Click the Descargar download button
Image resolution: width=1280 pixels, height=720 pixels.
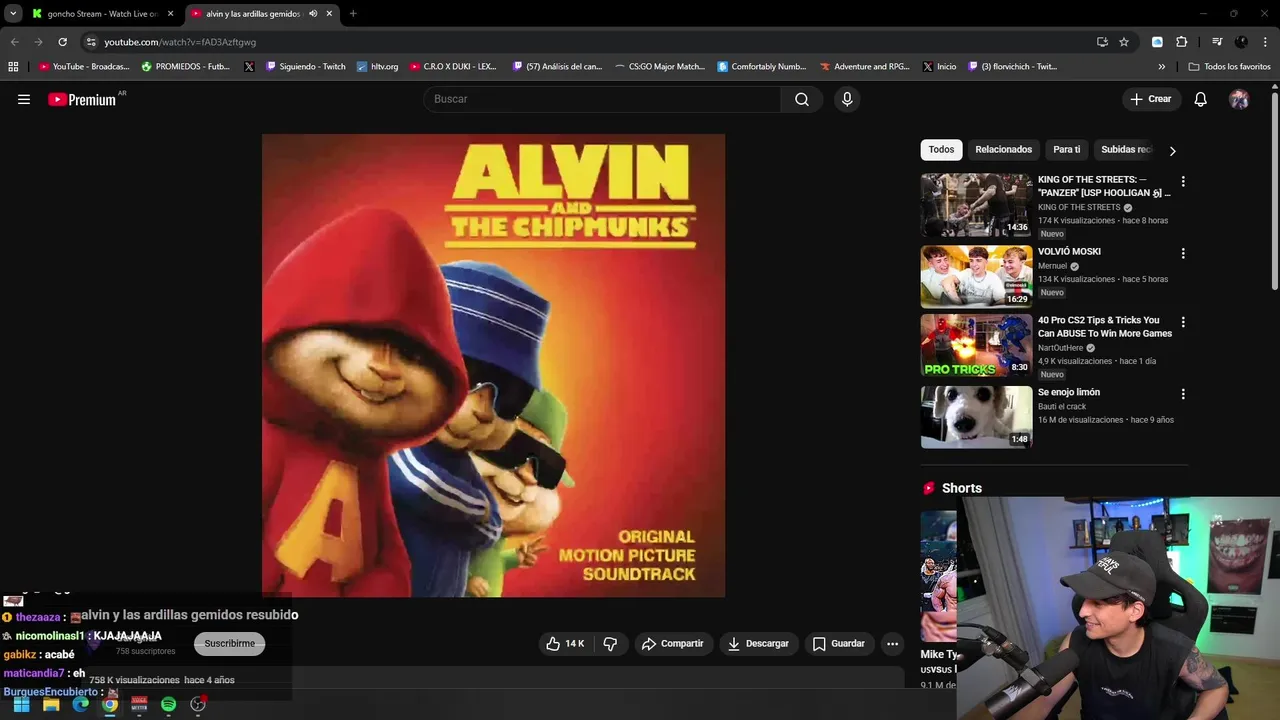758,644
